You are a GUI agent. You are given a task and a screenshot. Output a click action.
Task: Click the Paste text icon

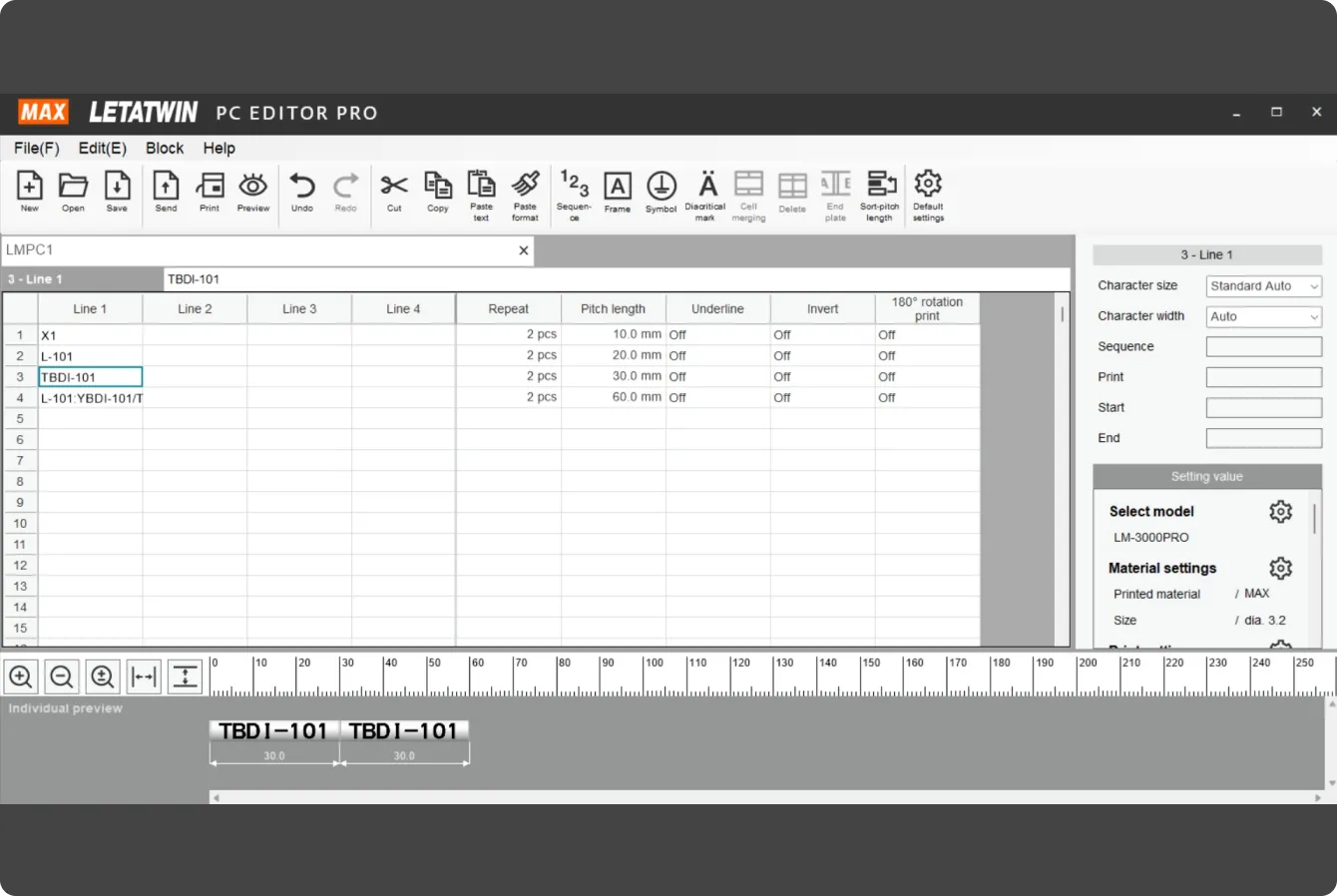point(482,195)
